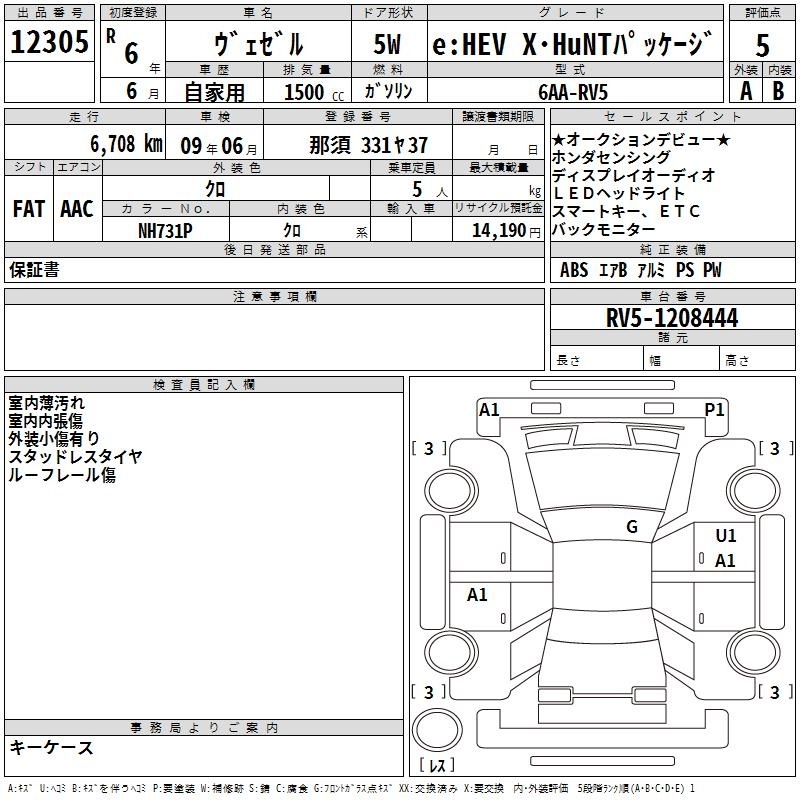The image size is (800, 800).
Task: Select 注意事項欄 header
Action: tap(274, 296)
